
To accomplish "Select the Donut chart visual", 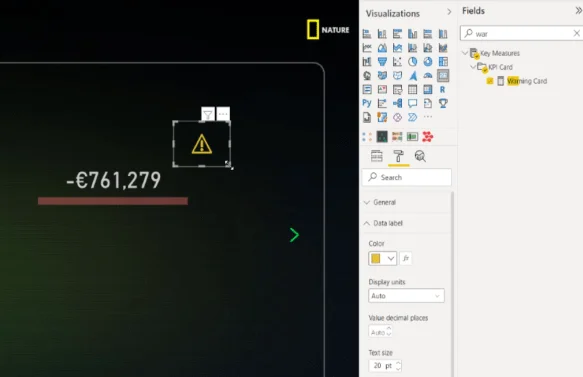I will point(428,62).
